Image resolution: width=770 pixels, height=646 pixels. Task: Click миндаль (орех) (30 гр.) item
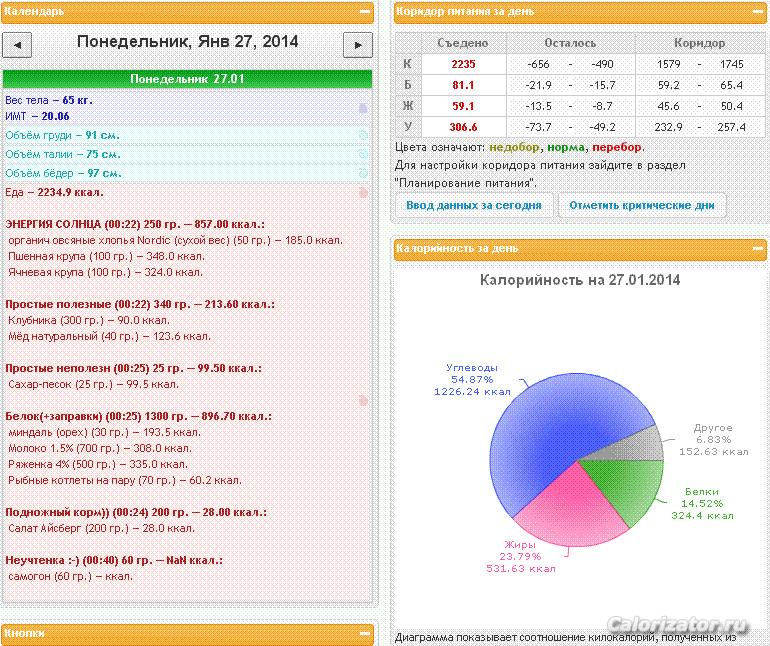(105, 433)
